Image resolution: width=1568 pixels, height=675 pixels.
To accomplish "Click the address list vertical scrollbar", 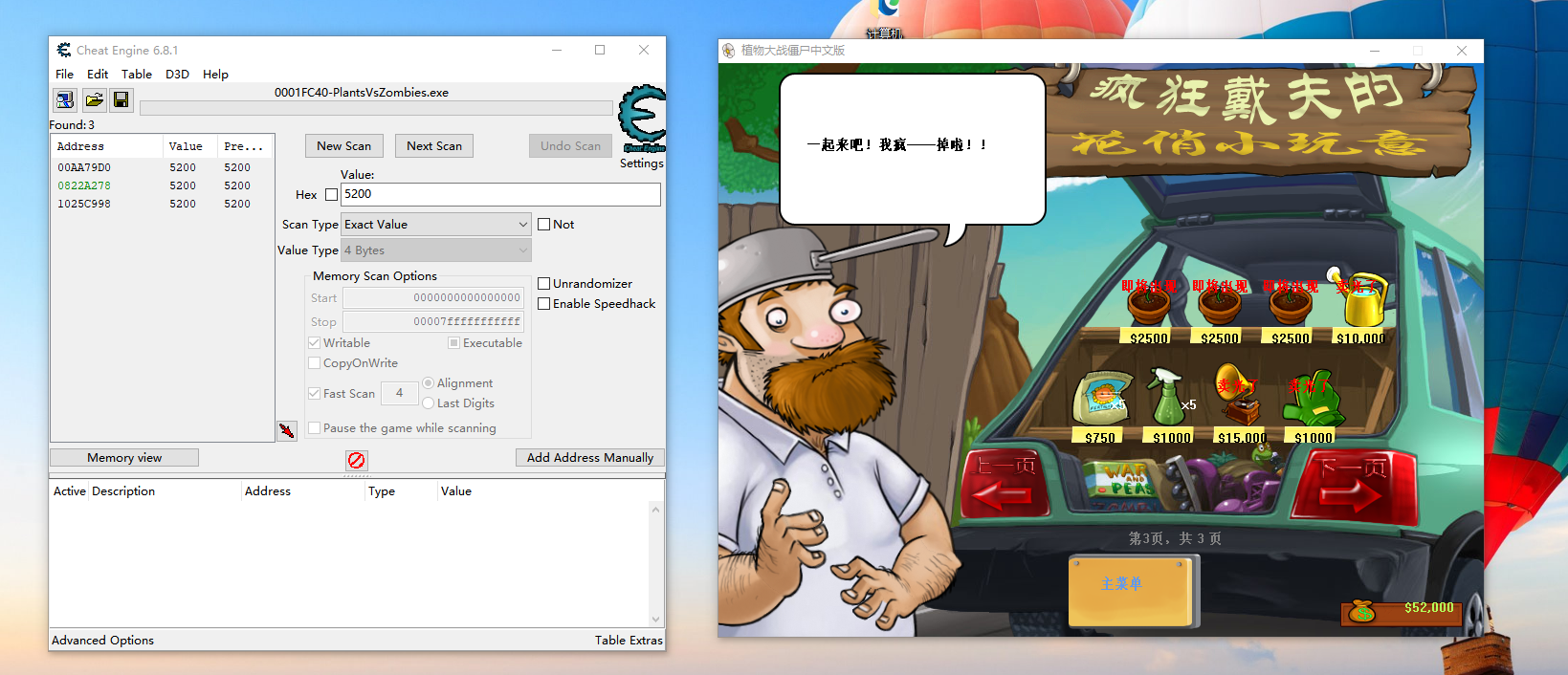I will click(x=655, y=564).
